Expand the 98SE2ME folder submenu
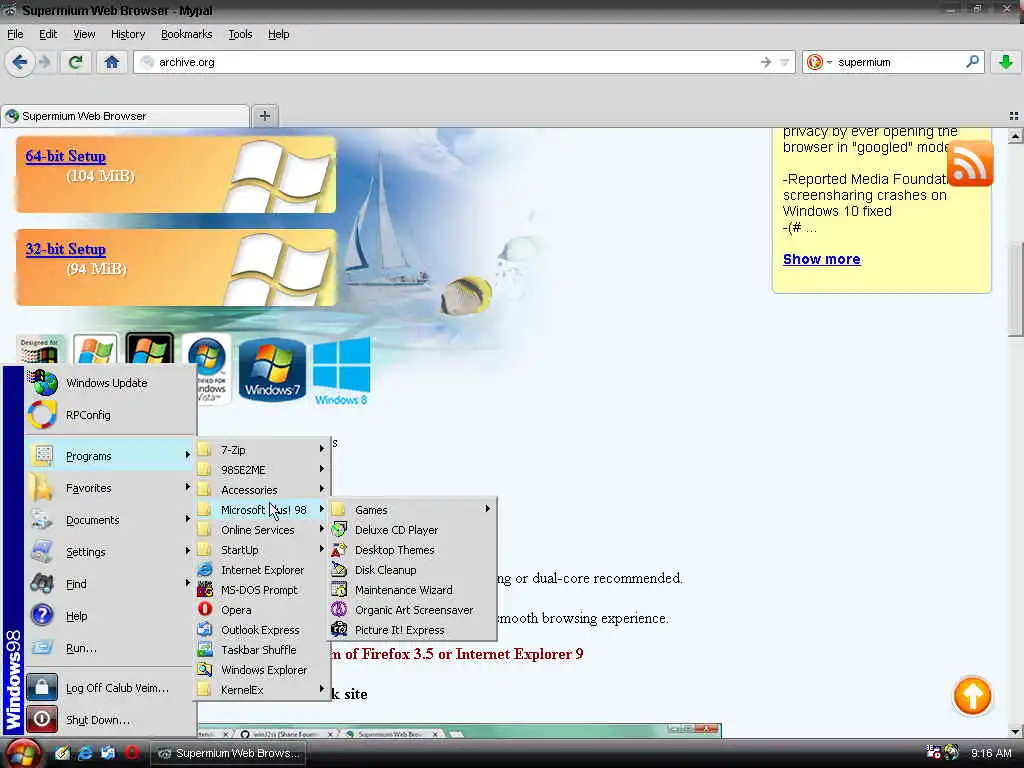The width and height of the screenshot is (1024, 768). 262,470
